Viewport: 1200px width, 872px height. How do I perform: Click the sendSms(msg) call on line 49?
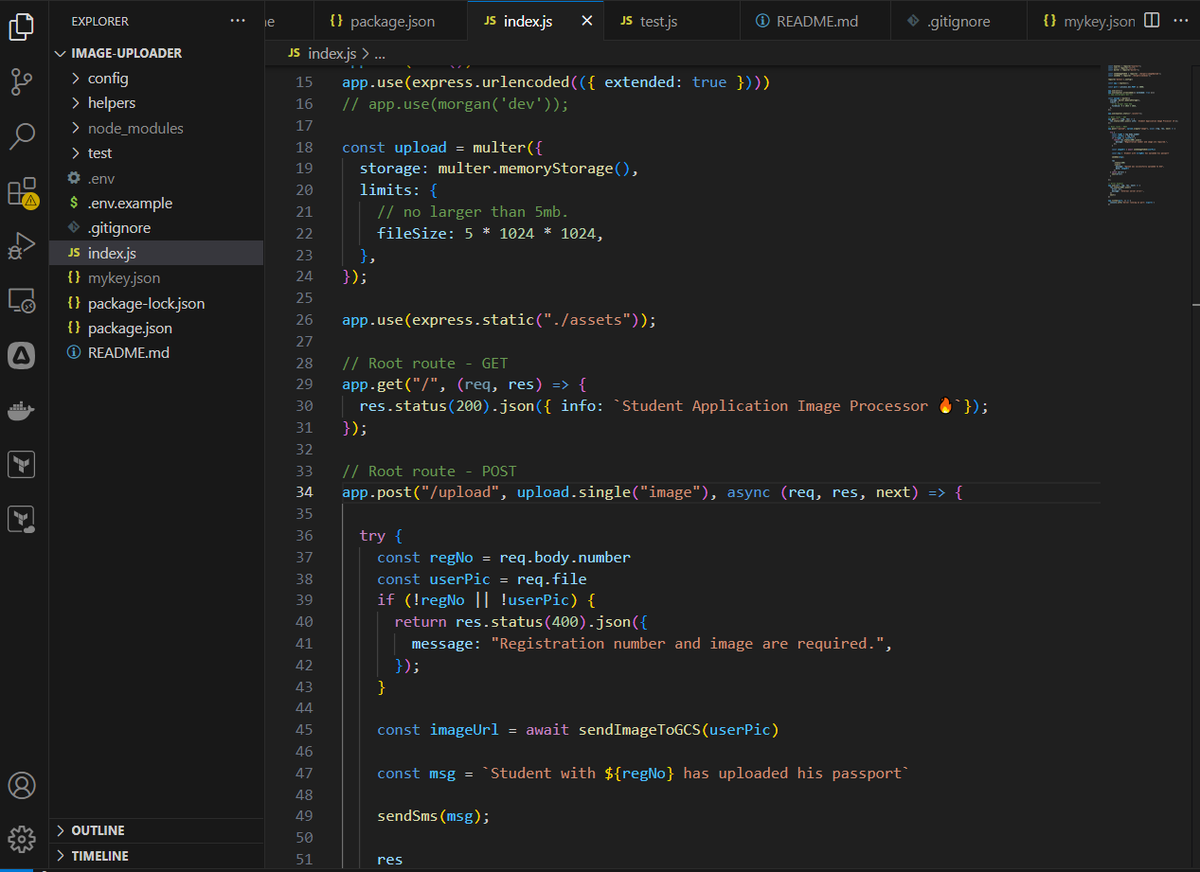click(434, 816)
